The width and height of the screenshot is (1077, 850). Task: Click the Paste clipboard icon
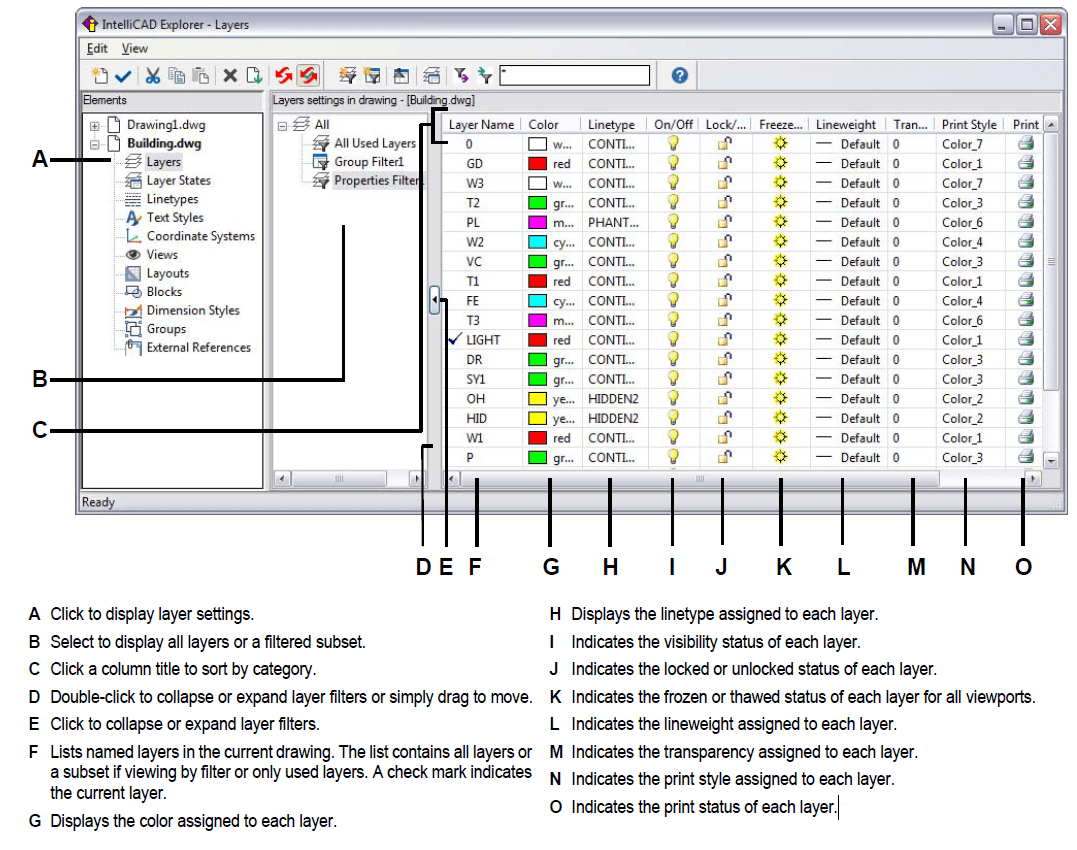click(201, 76)
